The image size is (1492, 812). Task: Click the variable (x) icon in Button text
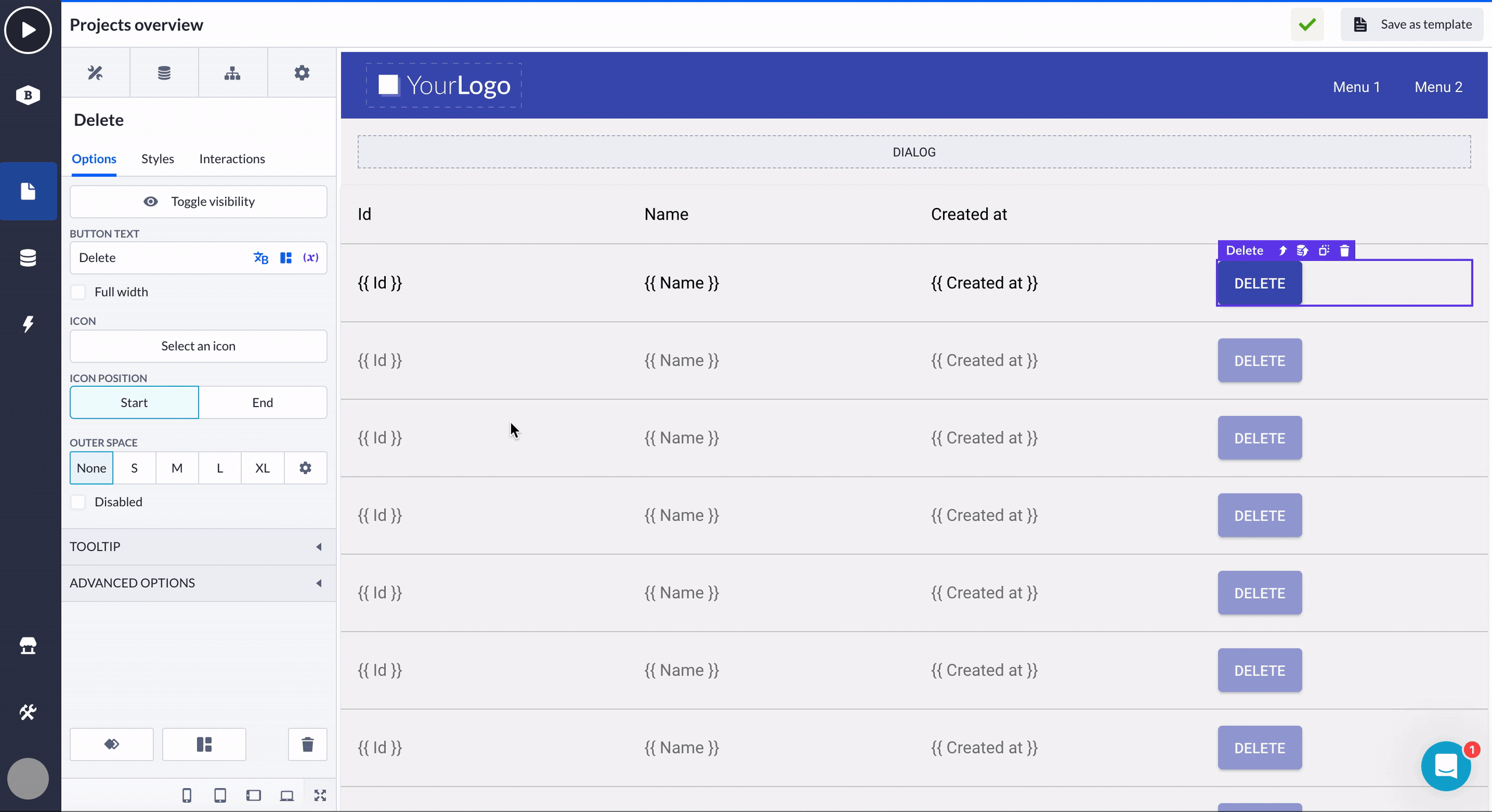tap(311, 257)
